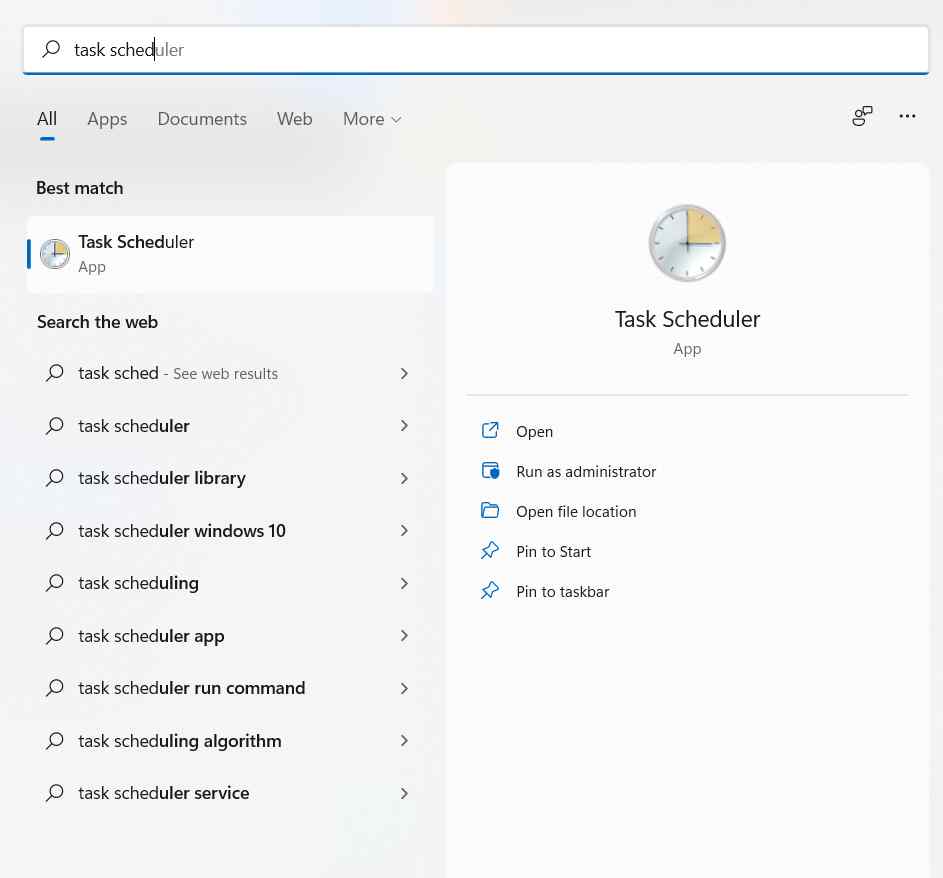Click search icon beside 'task scheduler library'
The width and height of the screenshot is (943, 878).
click(55, 478)
